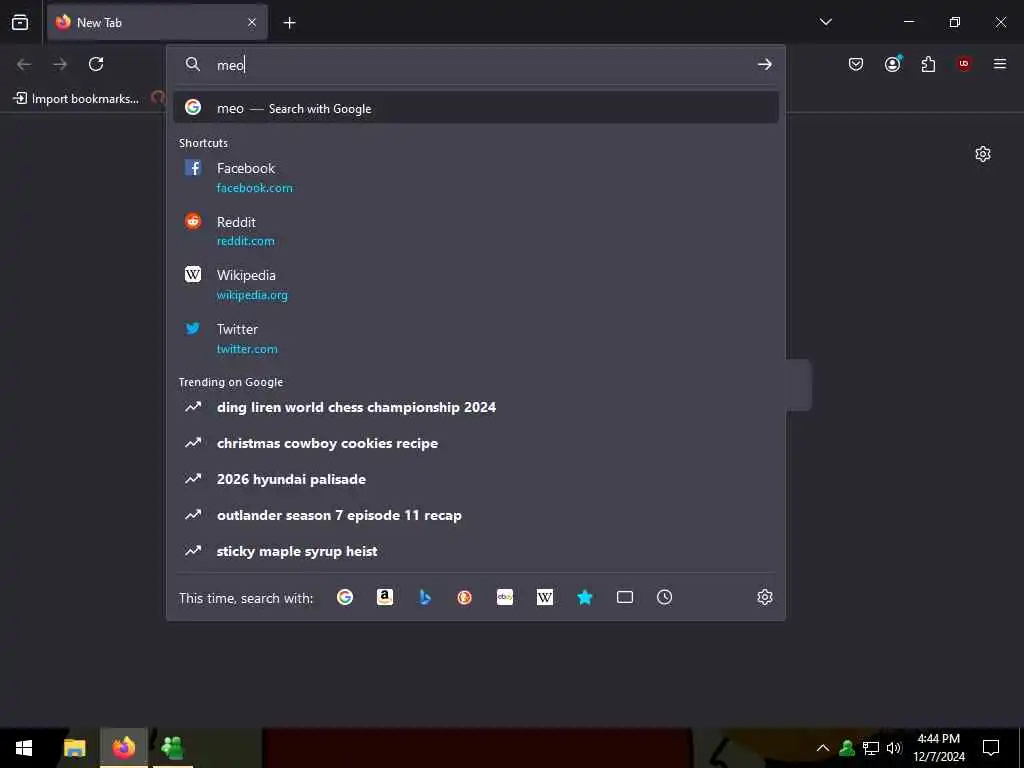1024x768 pixels.
Task: Click network icon in system tray
Action: 871,748
